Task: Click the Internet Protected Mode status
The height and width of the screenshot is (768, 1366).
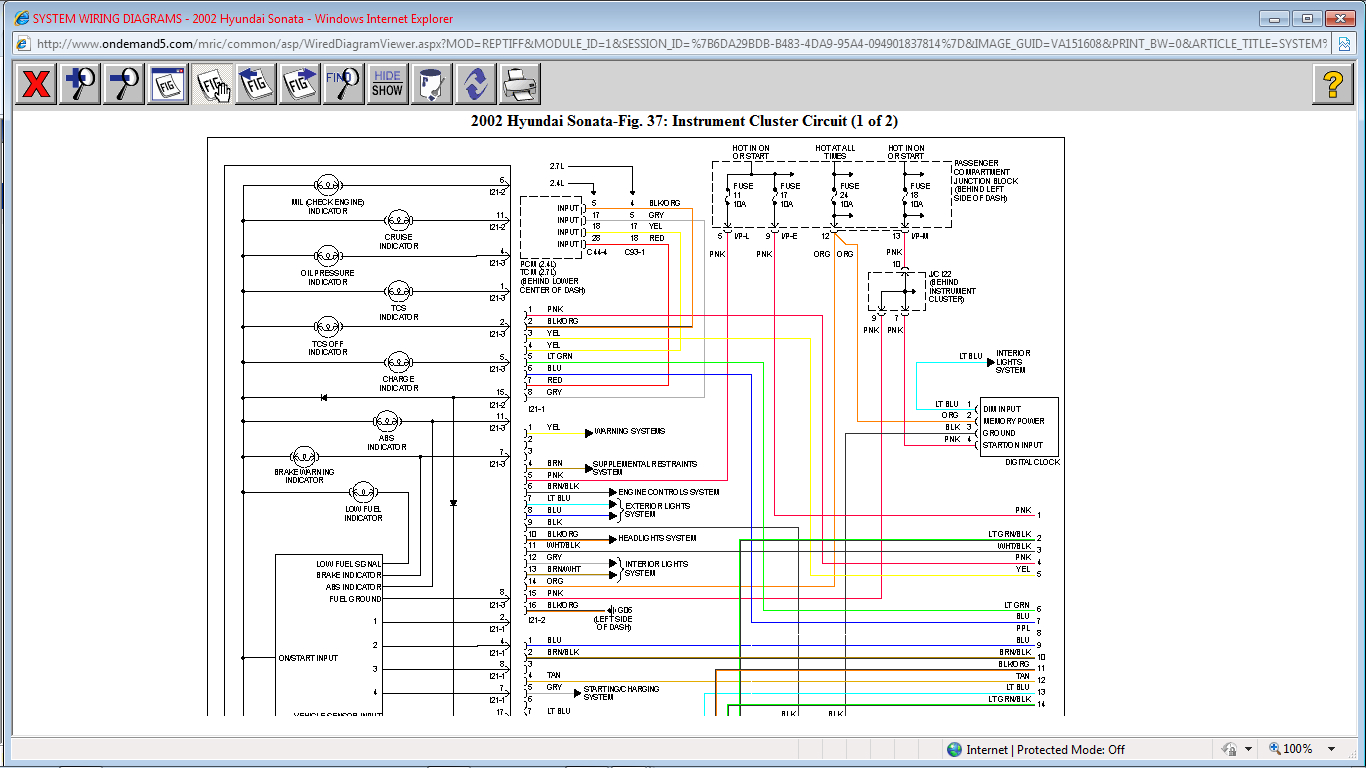Action: pyautogui.click(x=1035, y=749)
